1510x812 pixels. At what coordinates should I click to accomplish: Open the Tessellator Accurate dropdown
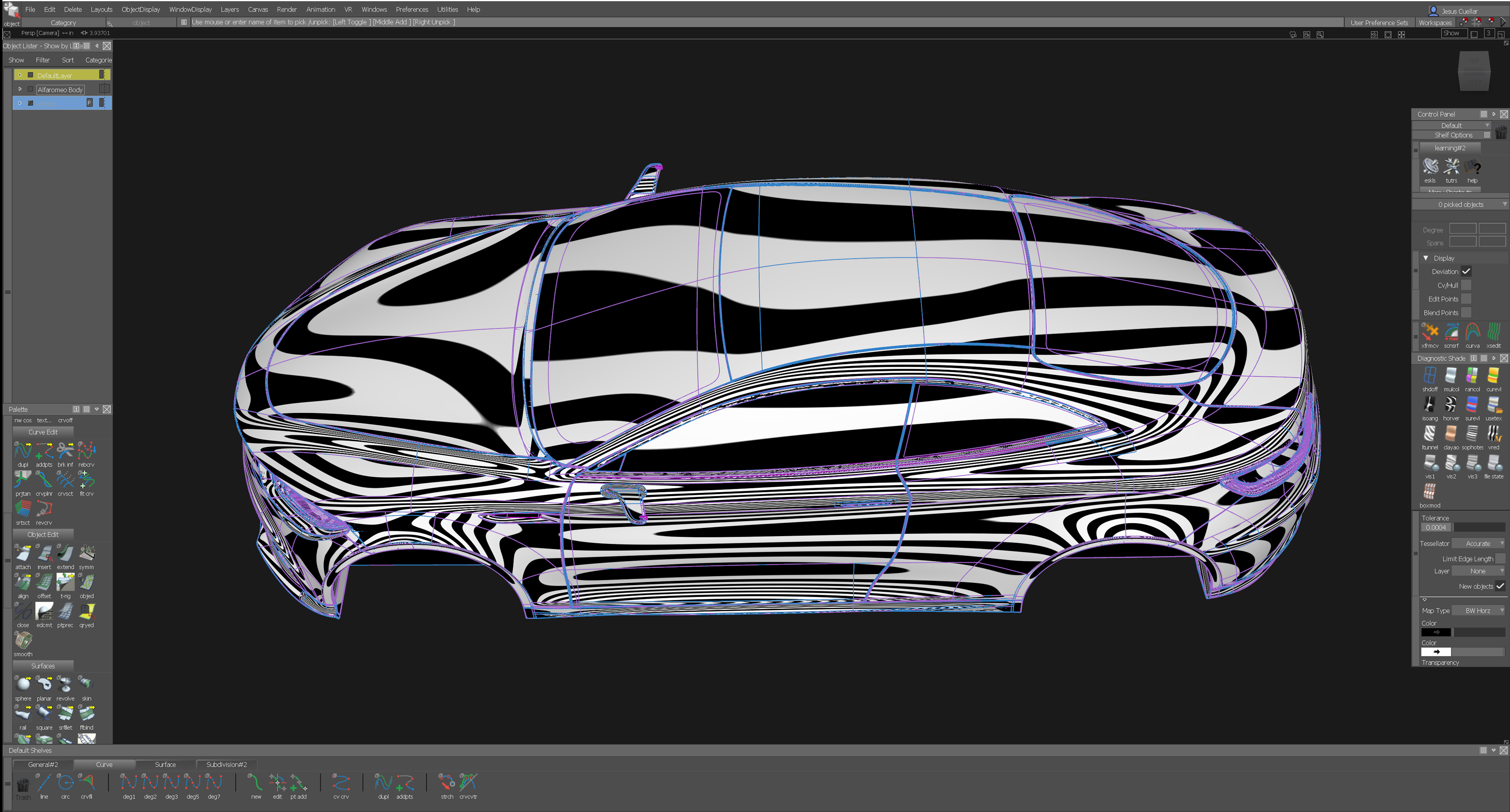tap(1479, 544)
